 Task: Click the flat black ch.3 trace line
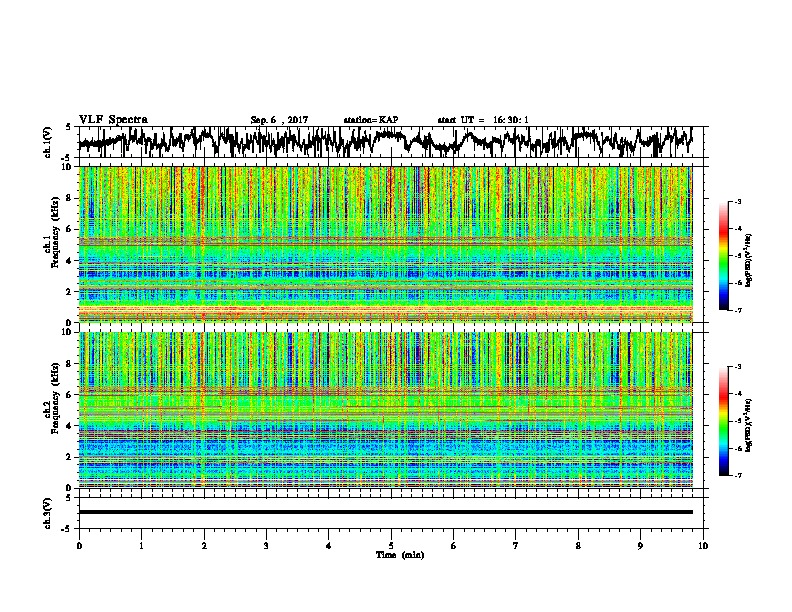tap(386, 512)
